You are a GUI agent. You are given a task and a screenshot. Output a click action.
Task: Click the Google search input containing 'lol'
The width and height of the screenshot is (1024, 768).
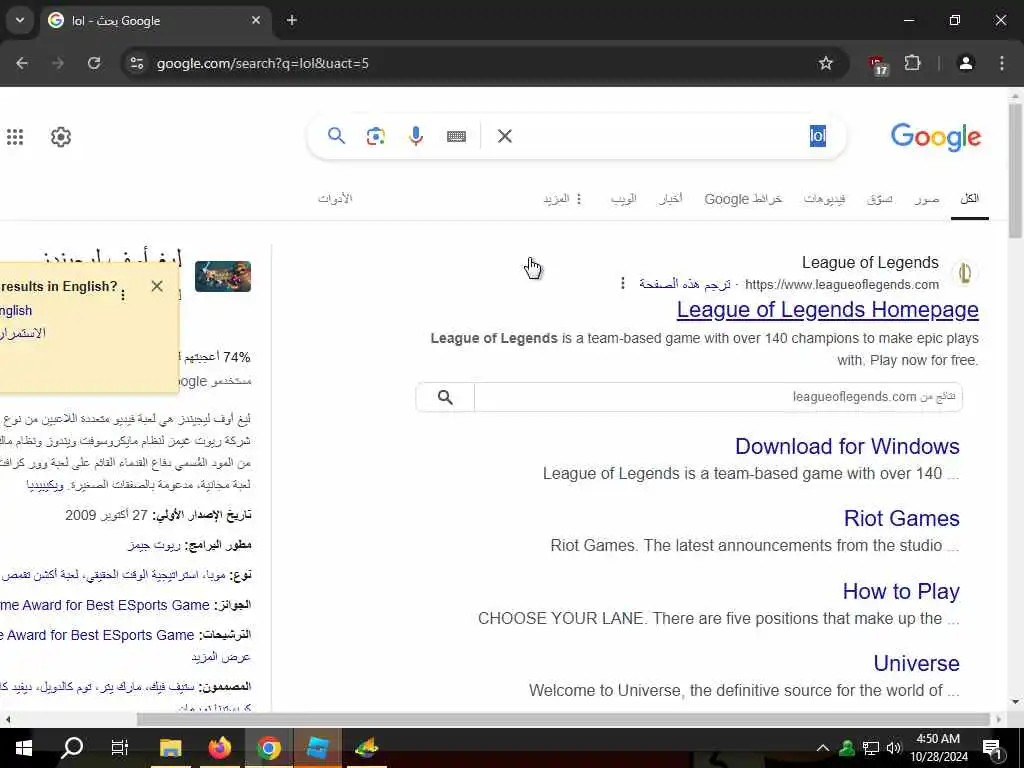click(x=673, y=136)
